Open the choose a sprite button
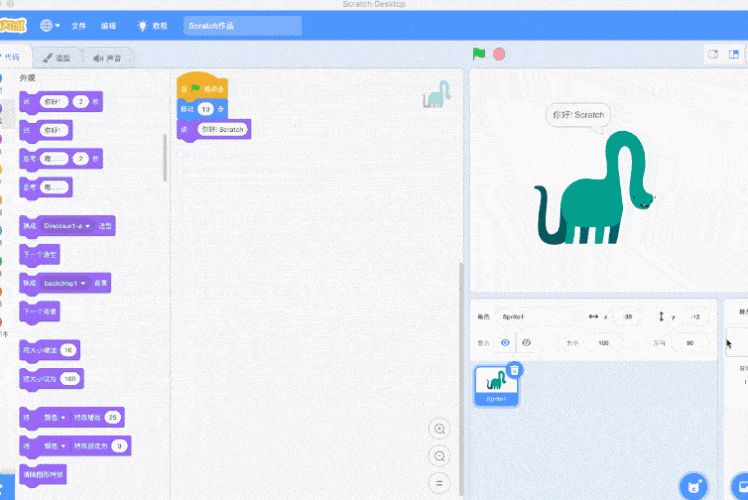This screenshot has height=500, width=748. [692, 487]
